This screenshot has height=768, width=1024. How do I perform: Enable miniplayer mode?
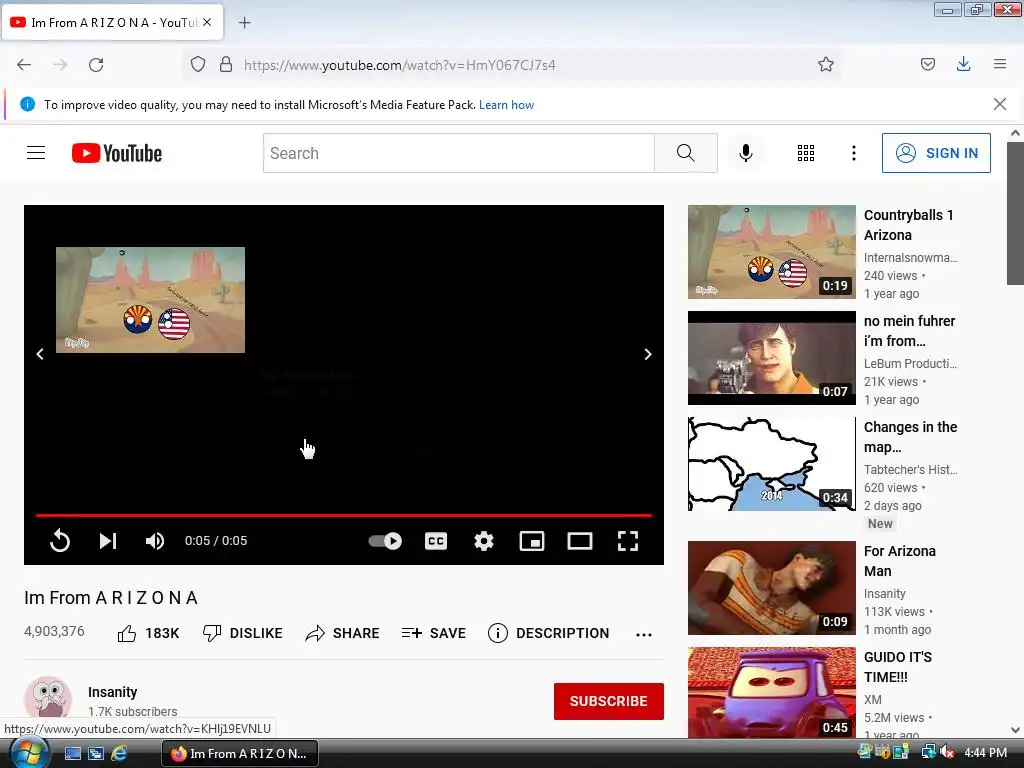[532, 541]
